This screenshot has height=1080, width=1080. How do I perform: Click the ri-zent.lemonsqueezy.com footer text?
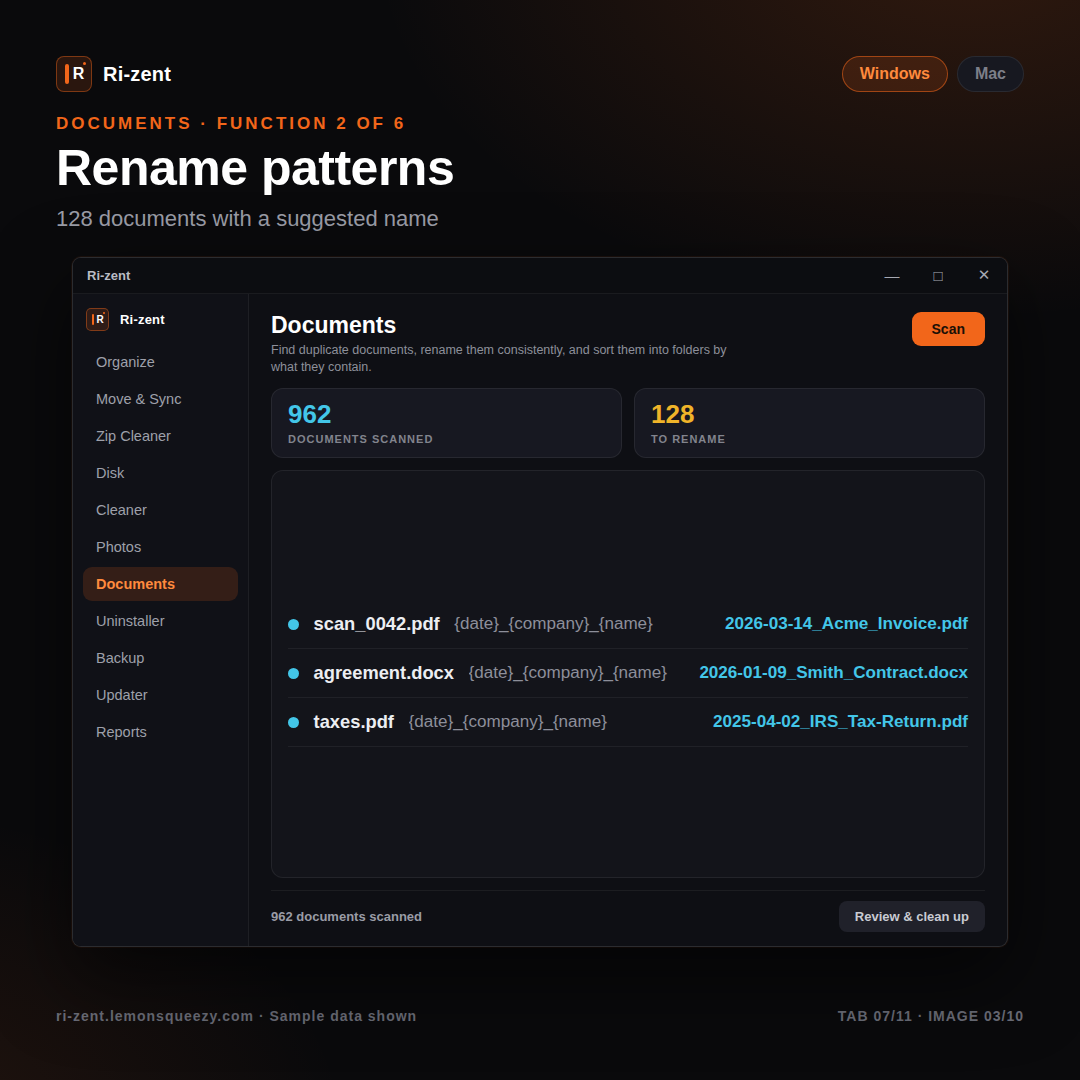click(154, 1016)
